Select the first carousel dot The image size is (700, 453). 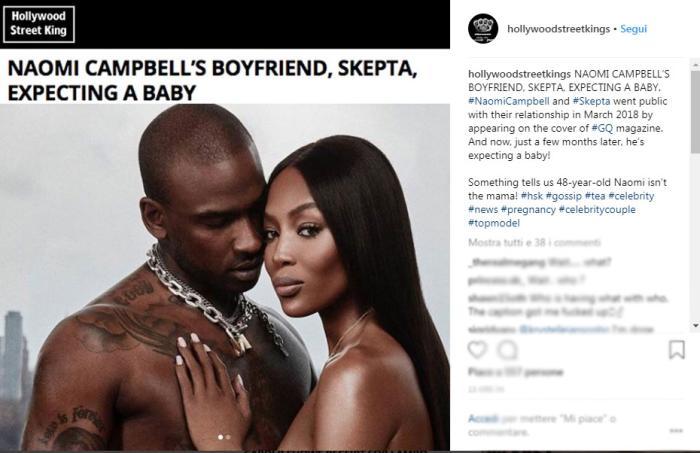pyautogui.click(x=220, y=437)
